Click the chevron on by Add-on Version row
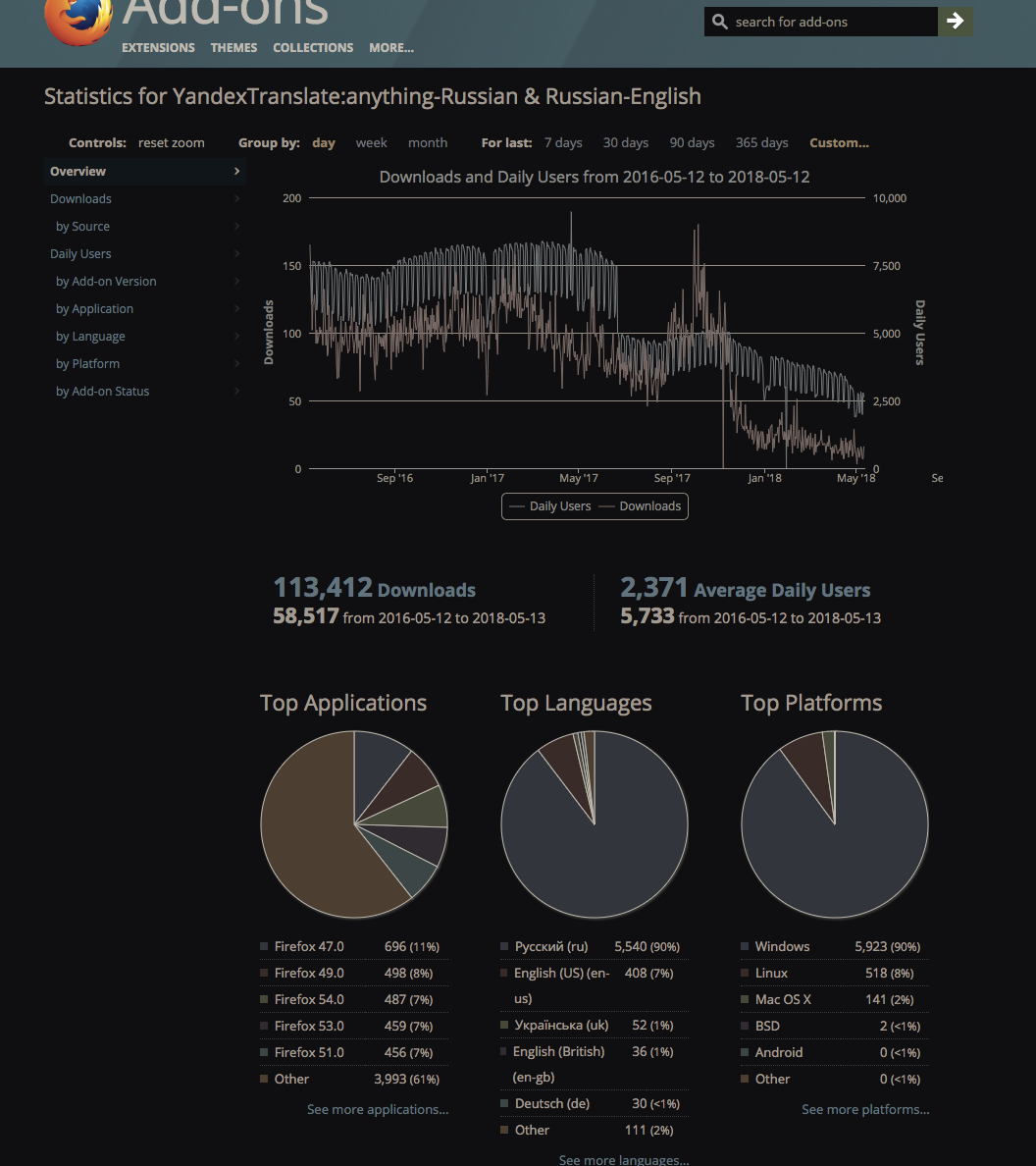The height and width of the screenshot is (1166, 1036). coord(237,281)
